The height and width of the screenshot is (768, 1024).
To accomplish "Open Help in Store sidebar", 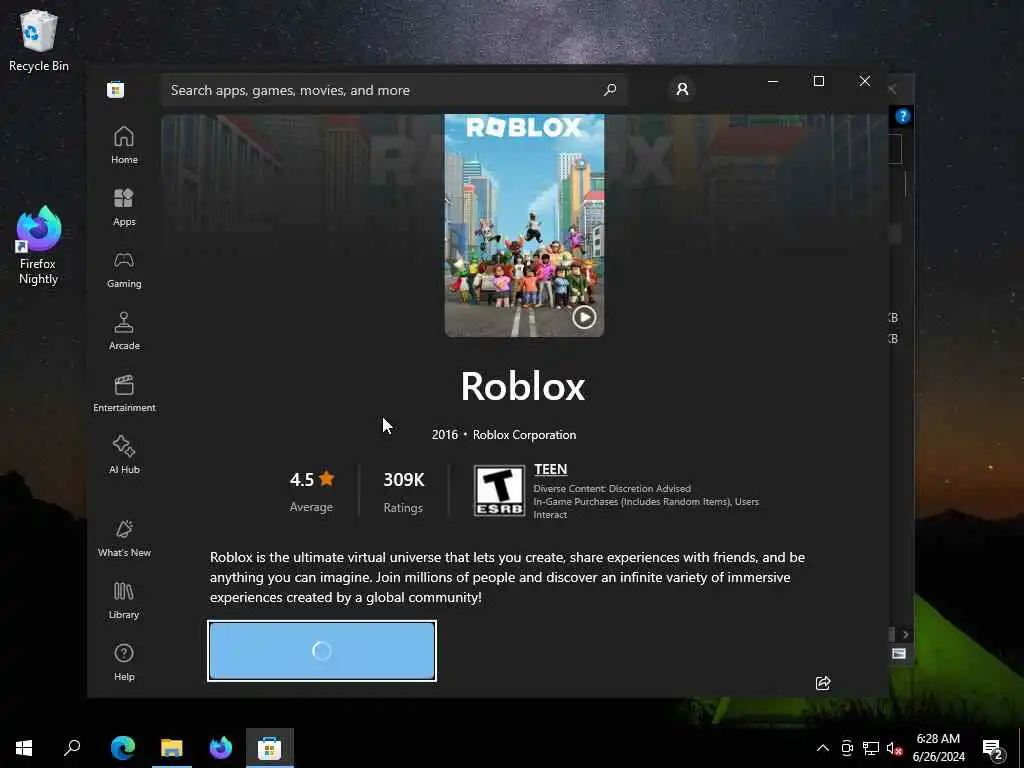I will pyautogui.click(x=124, y=662).
